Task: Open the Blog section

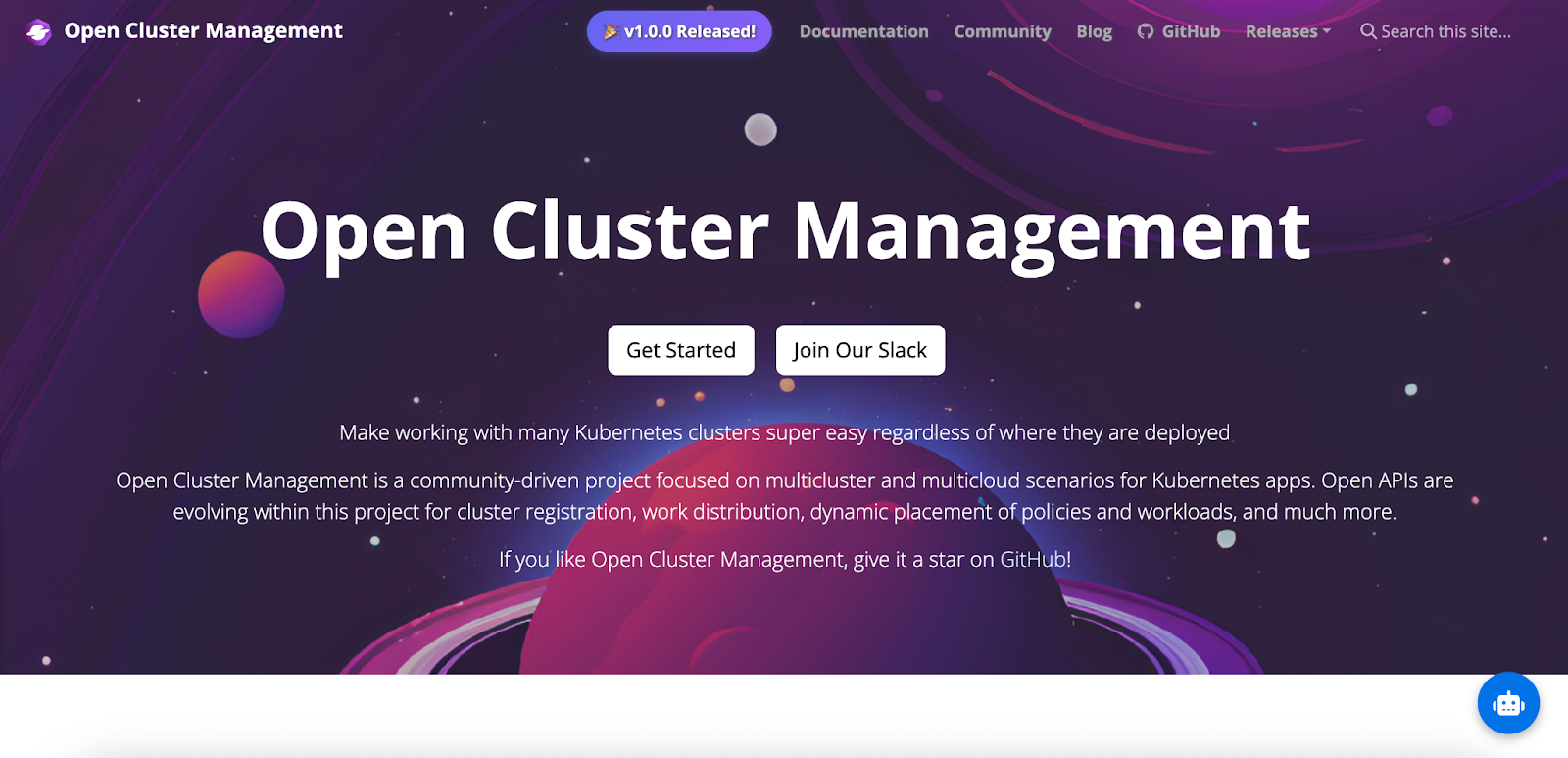Action: tap(1094, 31)
